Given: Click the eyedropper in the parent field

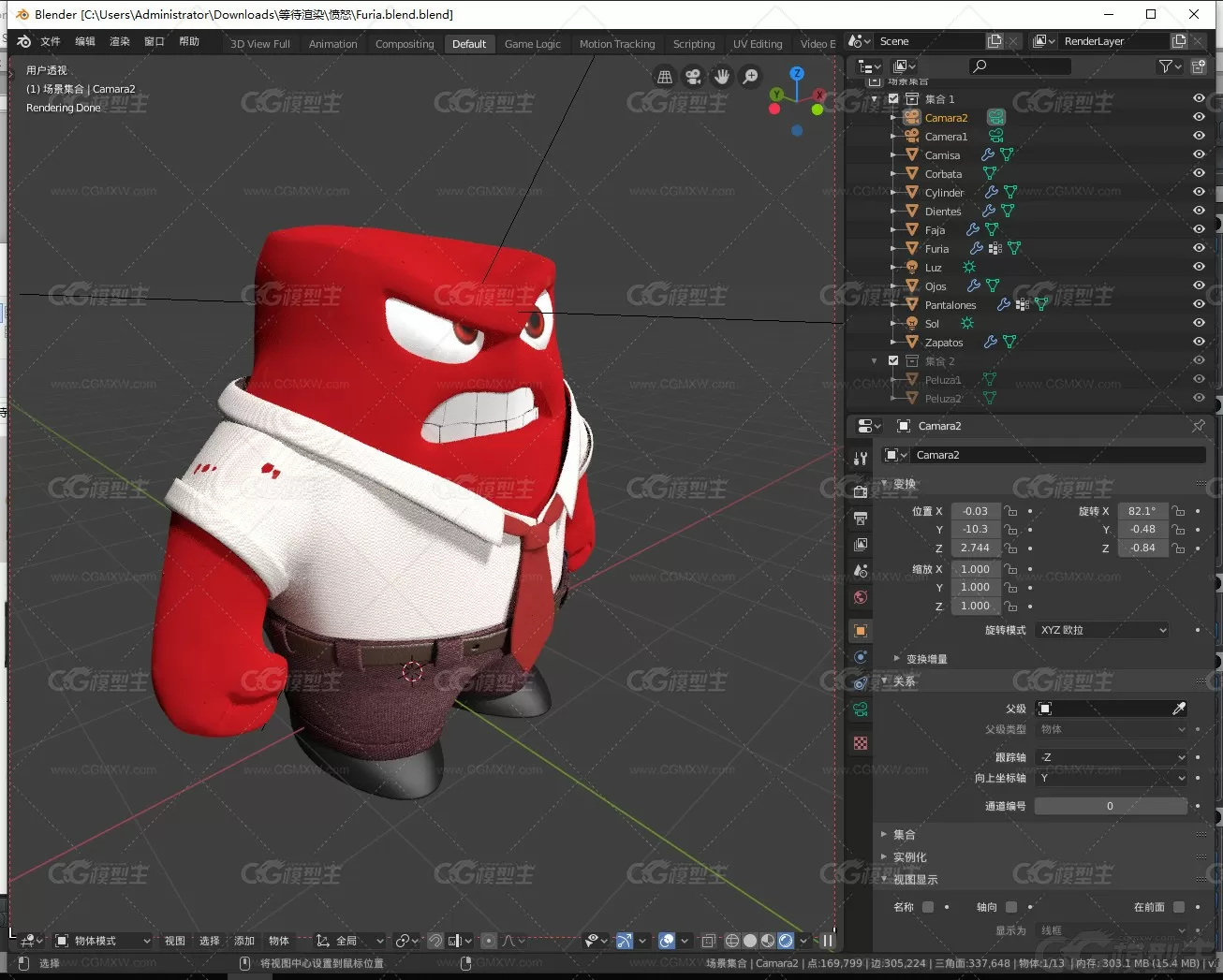Looking at the screenshot, I should click(x=1179, y=709).
